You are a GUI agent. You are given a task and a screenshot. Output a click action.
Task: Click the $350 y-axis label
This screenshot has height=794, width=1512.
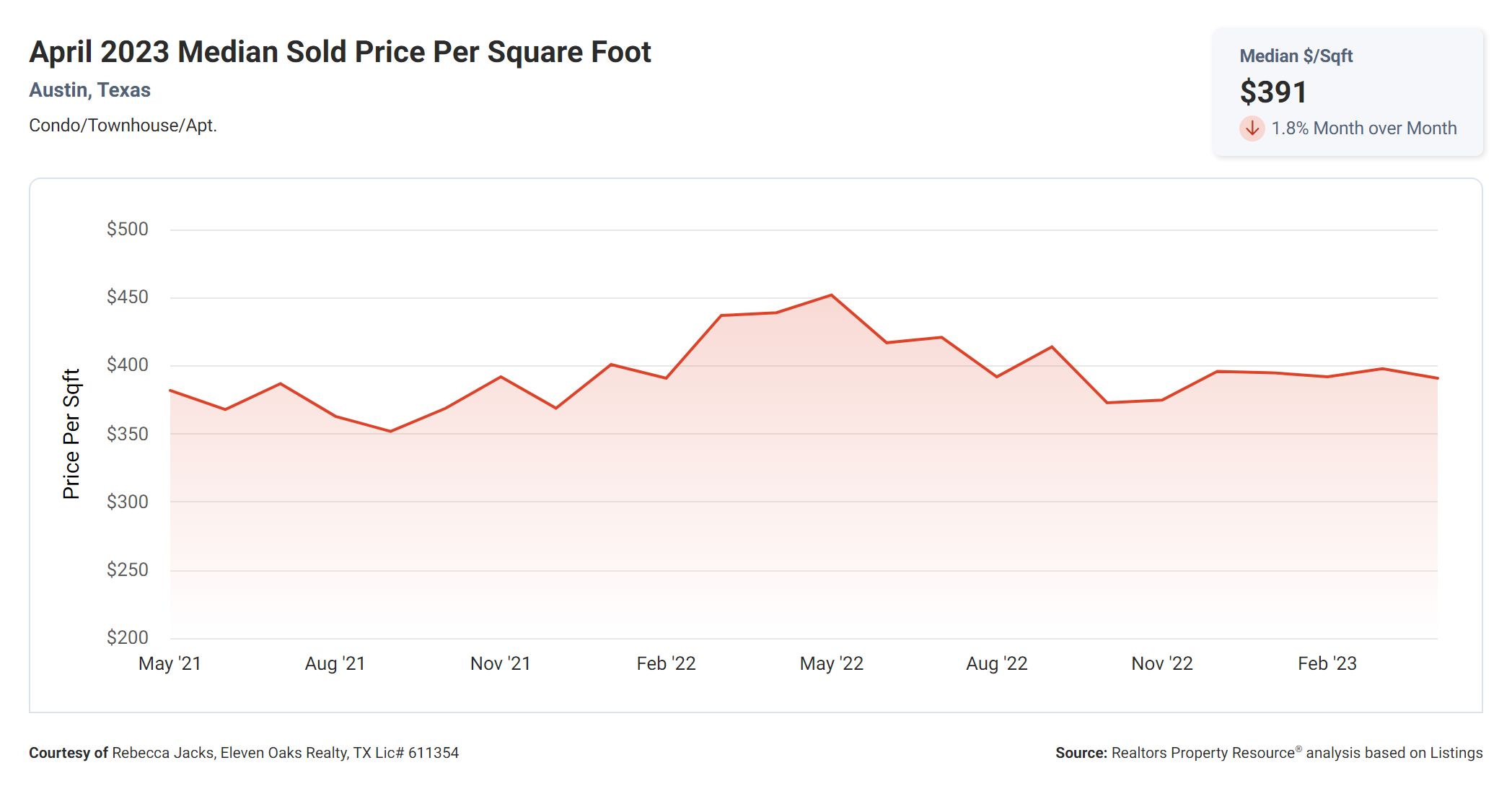(x=127, y=434)
